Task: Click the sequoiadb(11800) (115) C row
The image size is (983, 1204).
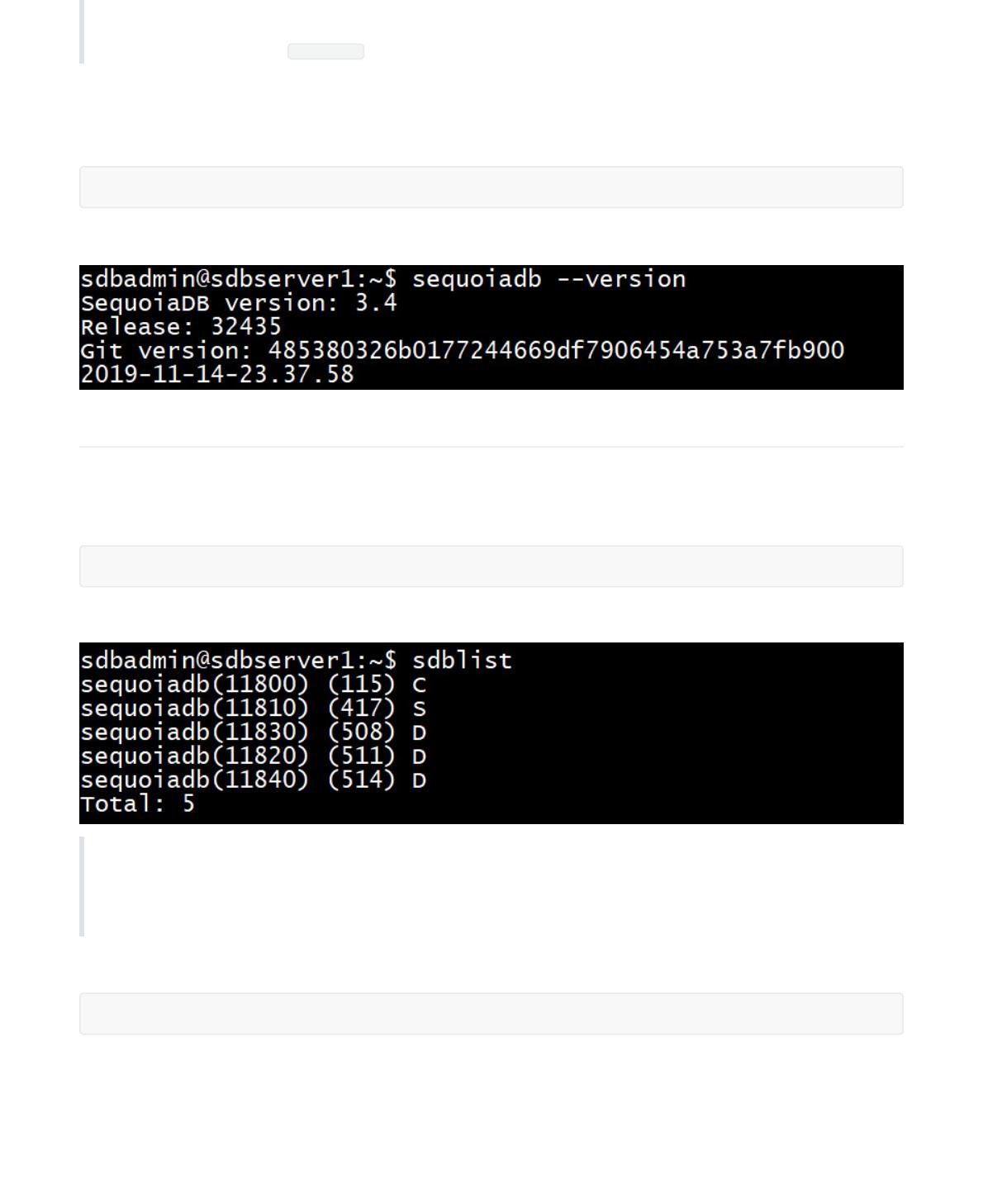Action: (x=253, y=684)
